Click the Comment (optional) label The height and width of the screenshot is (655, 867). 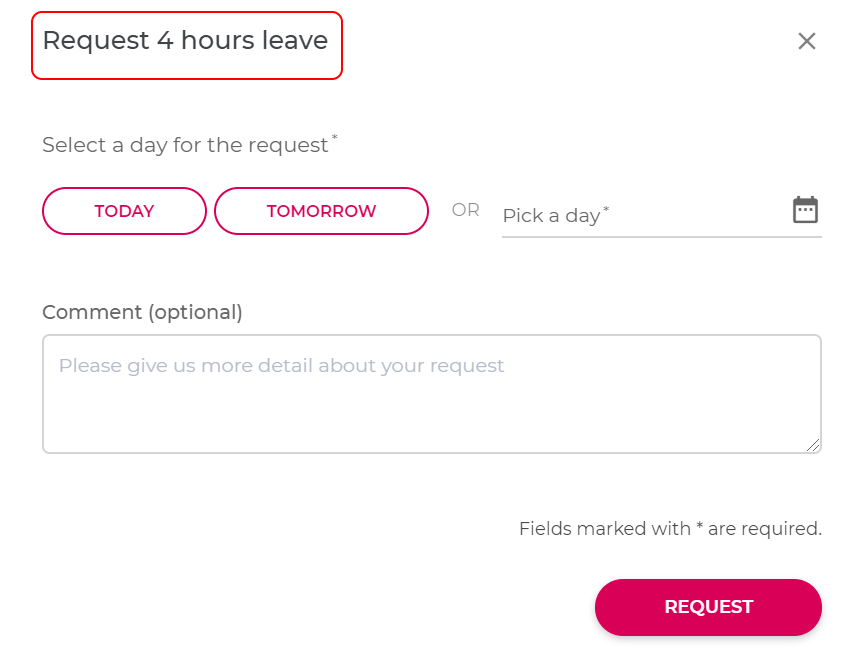point(143,312)
